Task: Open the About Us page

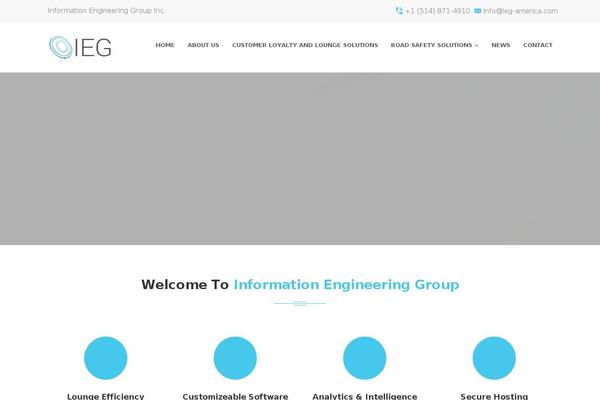Action: coord(203,45)
